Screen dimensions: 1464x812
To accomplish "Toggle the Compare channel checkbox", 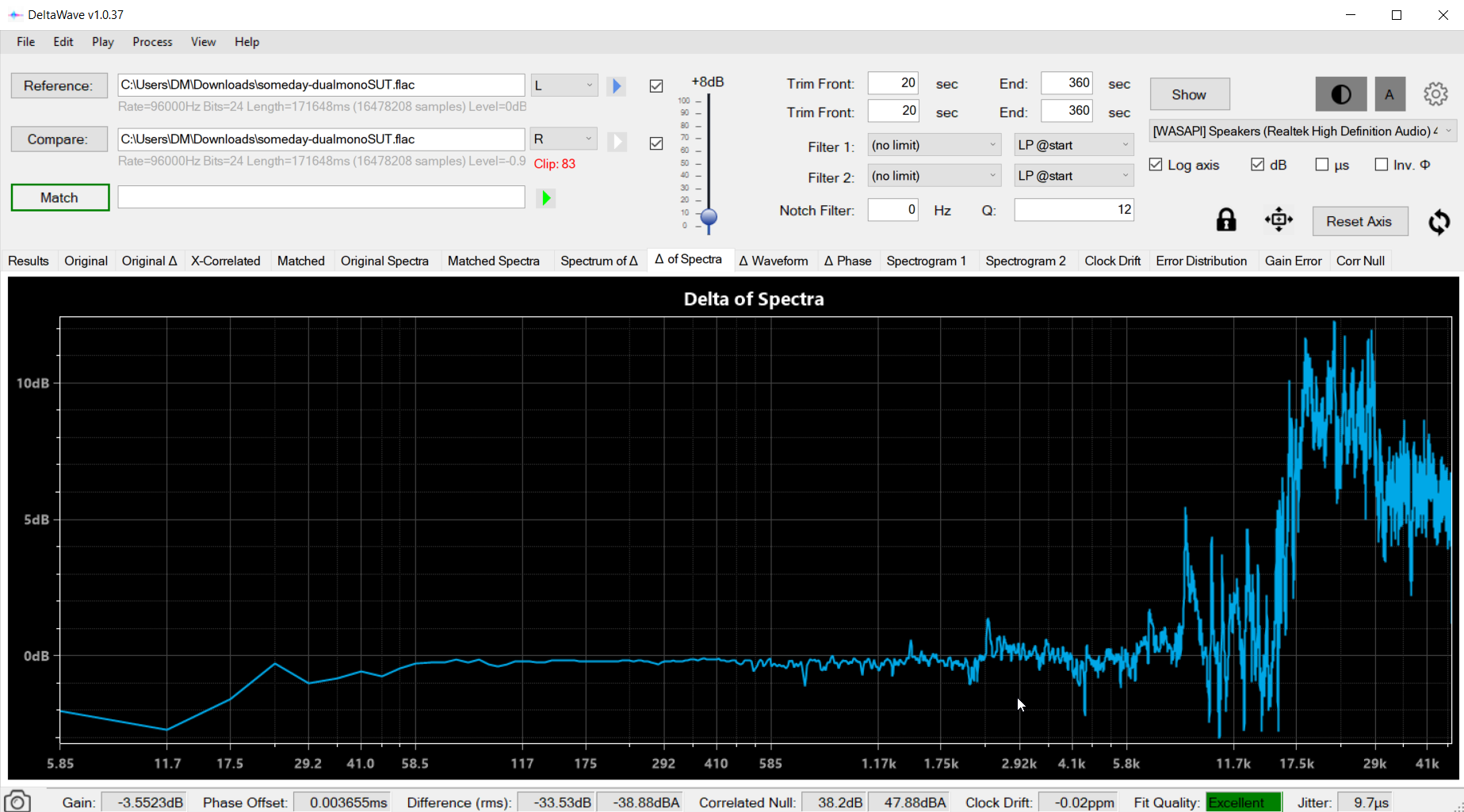I will (x=656, y=143).
